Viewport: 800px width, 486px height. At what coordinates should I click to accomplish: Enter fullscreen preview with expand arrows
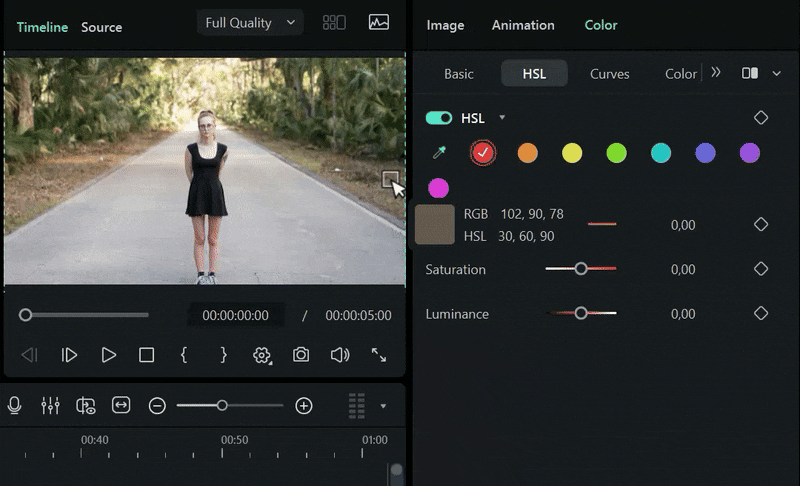pyautogui.click(x=379, y=355)
